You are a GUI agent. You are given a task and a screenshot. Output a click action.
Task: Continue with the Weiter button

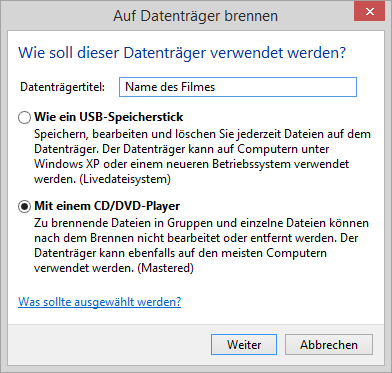[x=244, y=345]
